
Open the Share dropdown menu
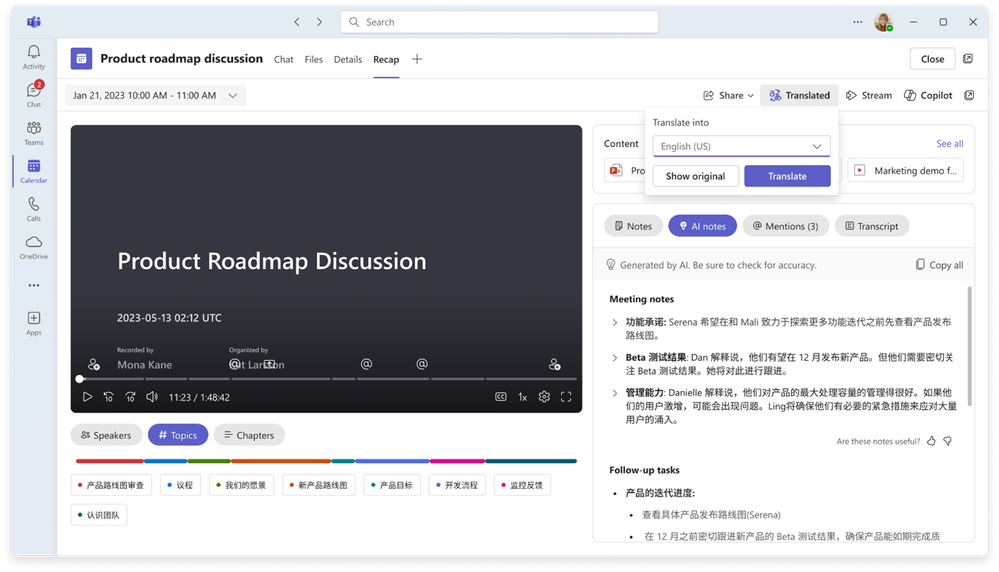click(728, 96)
